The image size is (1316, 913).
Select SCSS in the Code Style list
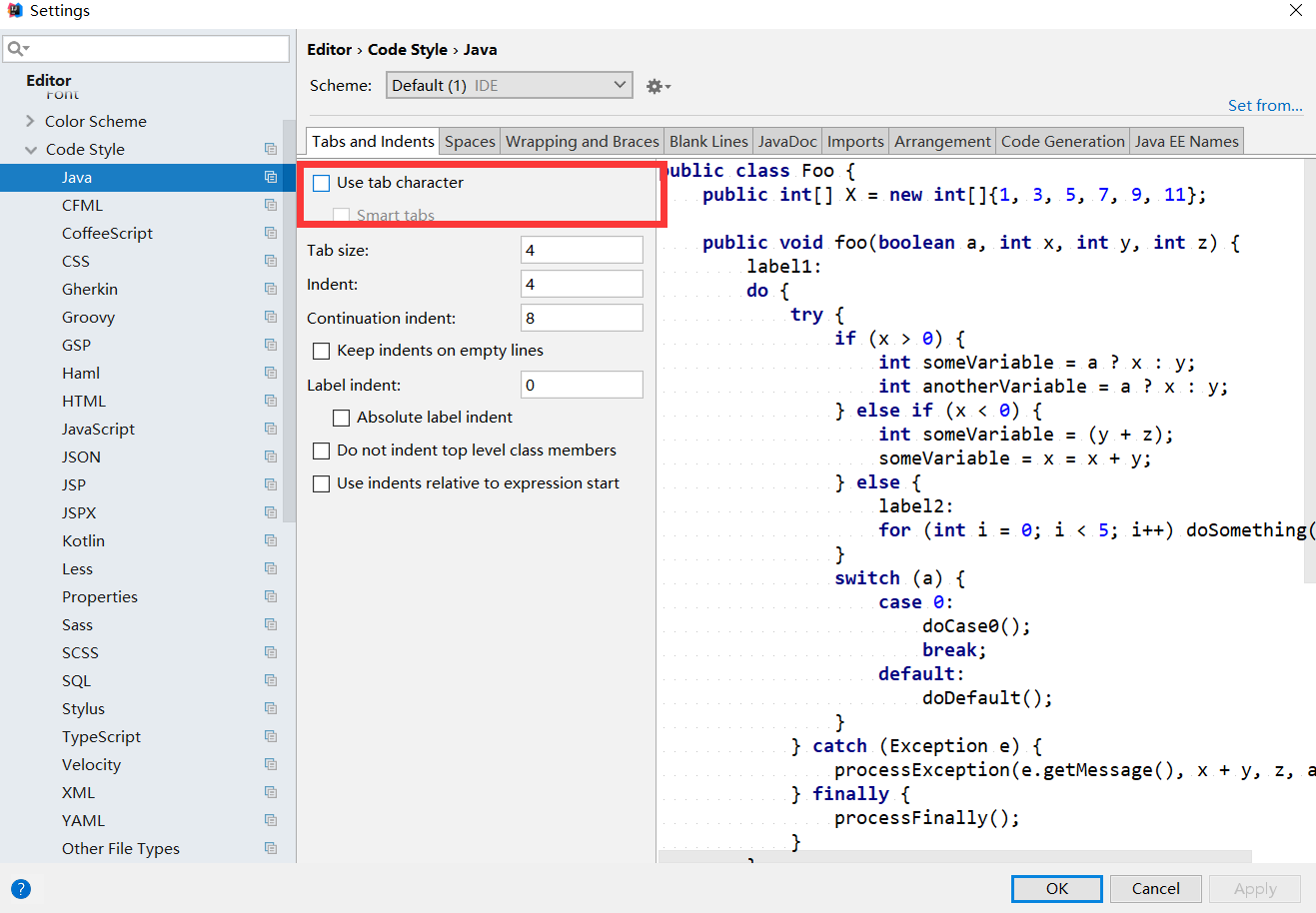(80, 652)
